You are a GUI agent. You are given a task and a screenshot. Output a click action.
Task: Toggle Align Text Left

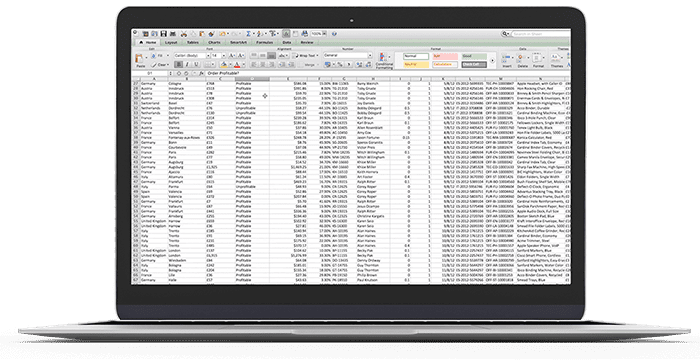(x=253, y=65)
